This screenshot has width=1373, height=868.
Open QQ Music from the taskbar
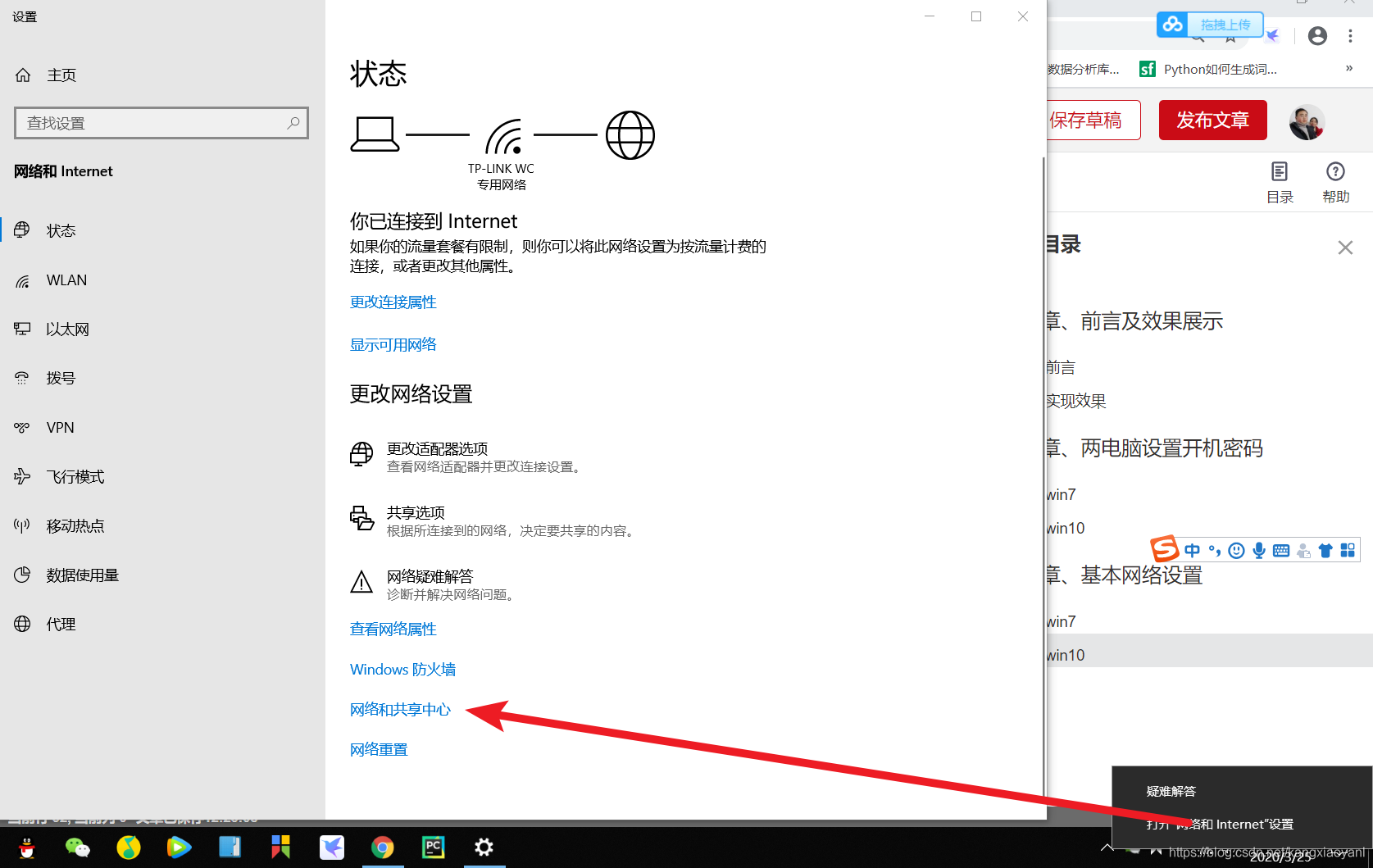[129, 848]
